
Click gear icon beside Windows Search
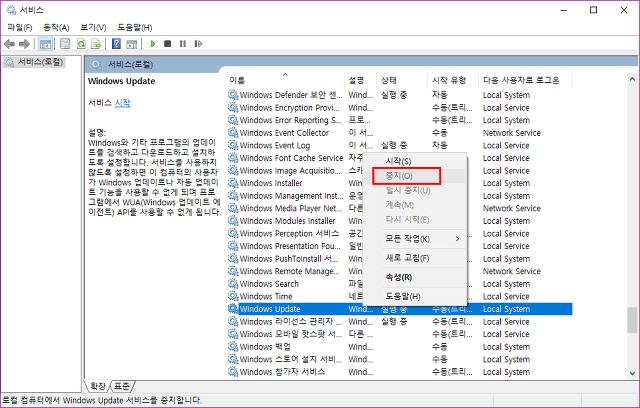coord(233,284)
